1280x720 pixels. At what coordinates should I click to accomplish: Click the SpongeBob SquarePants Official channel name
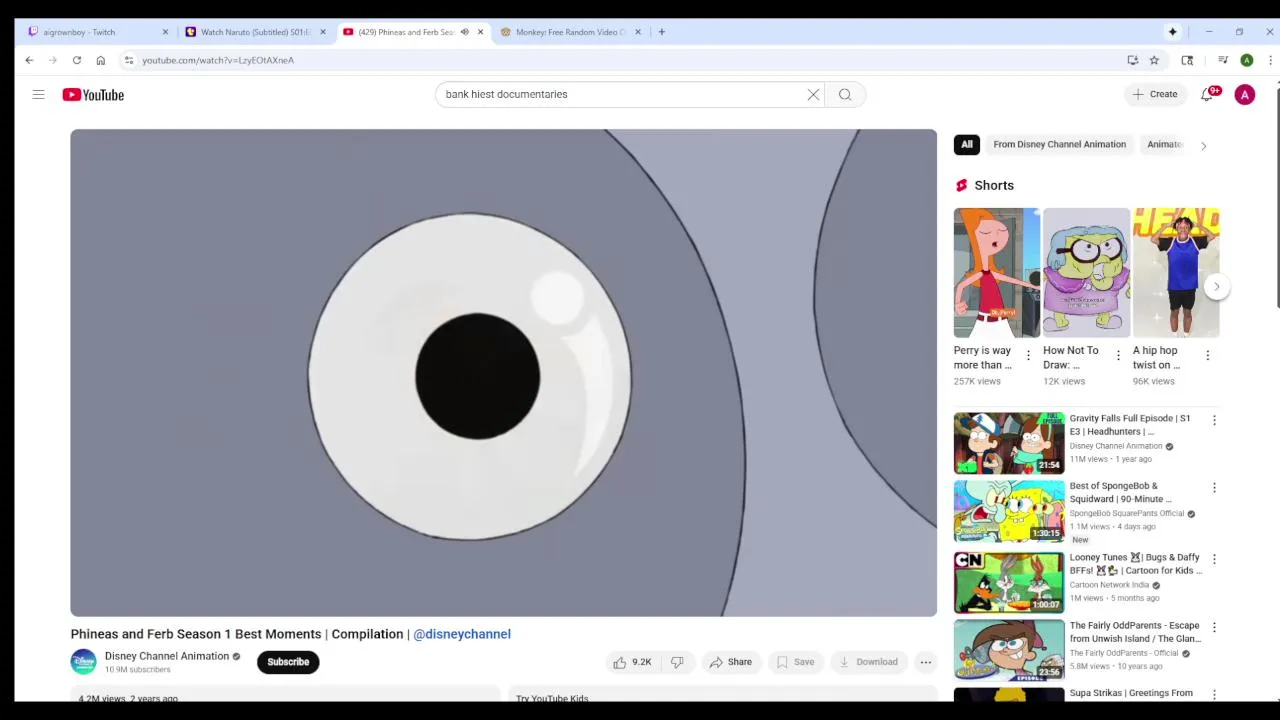click(1126, 513)
